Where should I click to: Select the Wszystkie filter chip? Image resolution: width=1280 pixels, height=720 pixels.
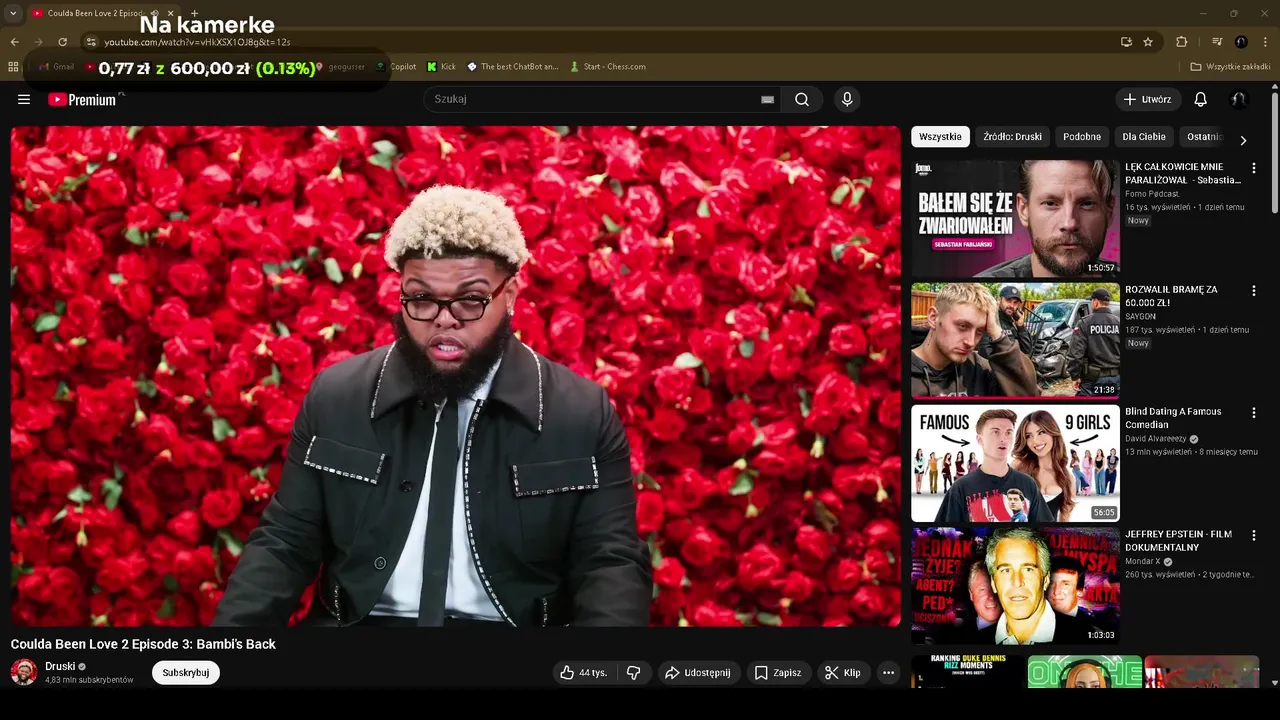(940, 137)
